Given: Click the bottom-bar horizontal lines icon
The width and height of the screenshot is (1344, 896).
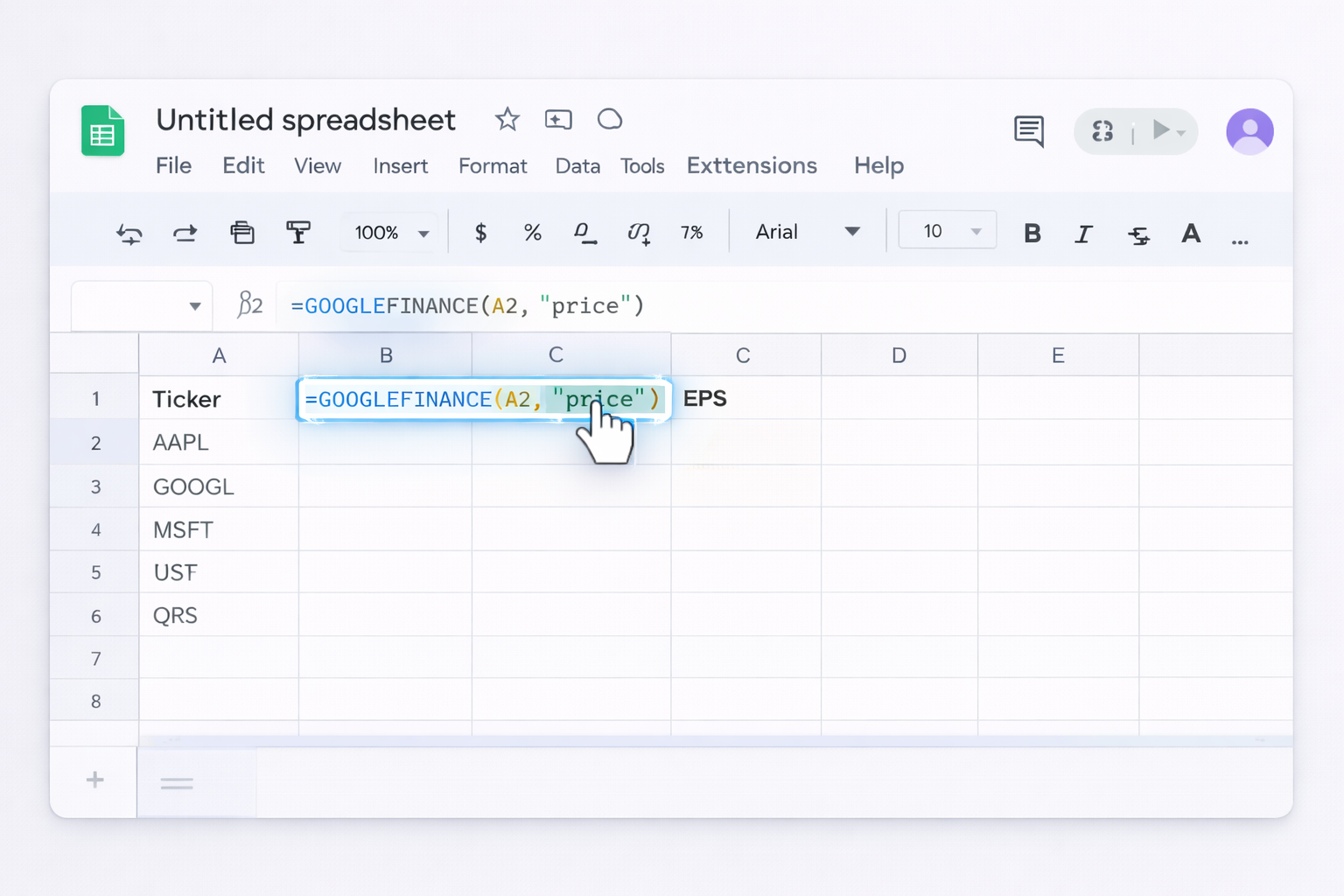Looking at the screenshot, I should coord(177,784).
